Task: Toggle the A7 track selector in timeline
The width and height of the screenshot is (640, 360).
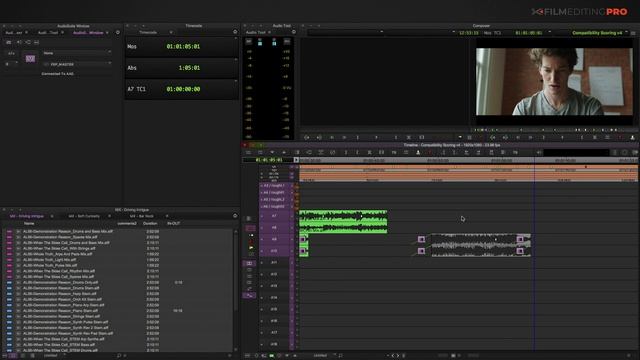Action: 274,216
